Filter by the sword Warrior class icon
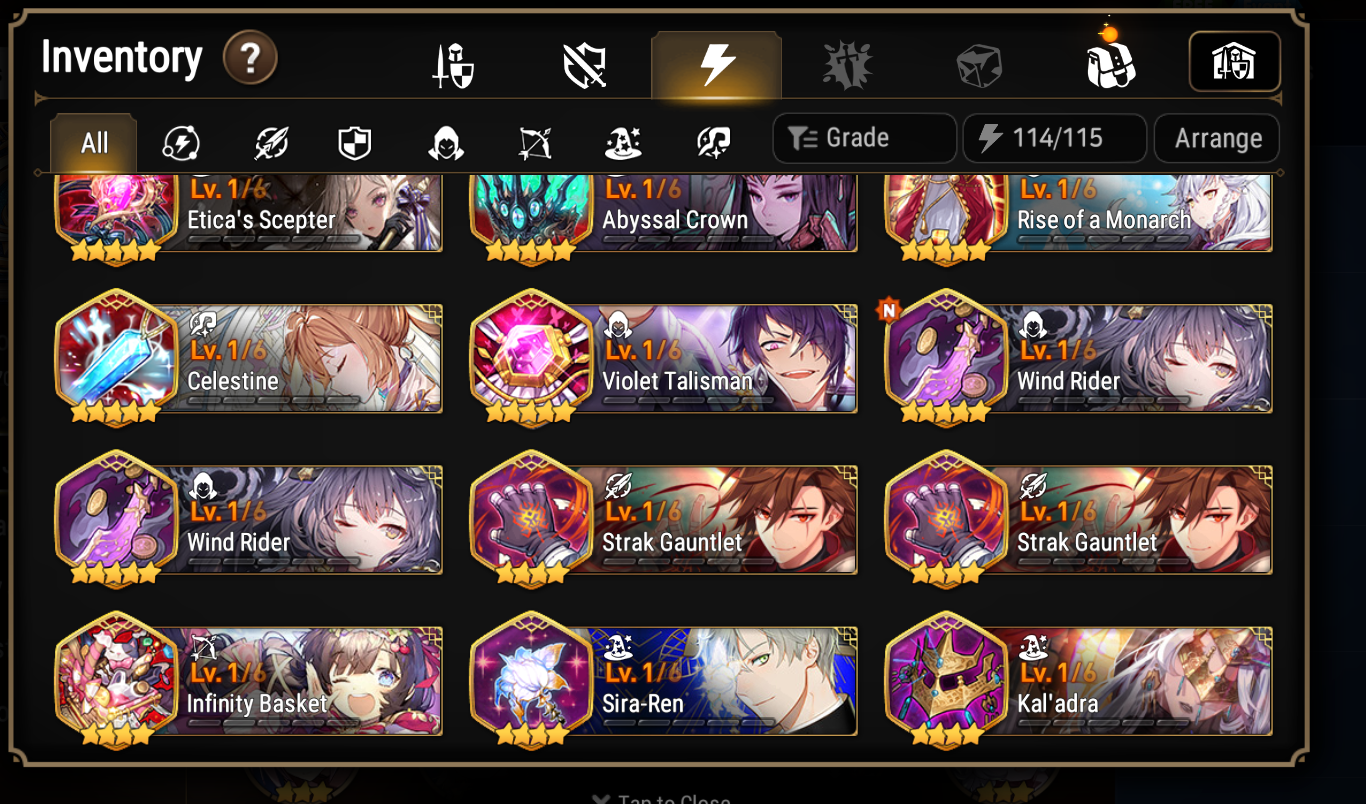 click(x=270, y=144)
